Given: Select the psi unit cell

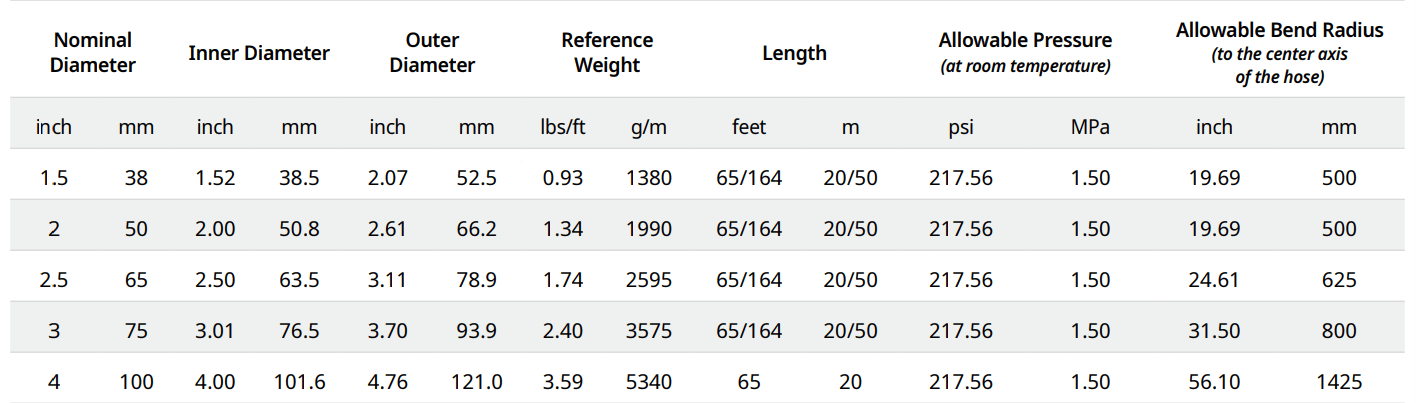Looking at the screenshot, I should coord(961,127).
